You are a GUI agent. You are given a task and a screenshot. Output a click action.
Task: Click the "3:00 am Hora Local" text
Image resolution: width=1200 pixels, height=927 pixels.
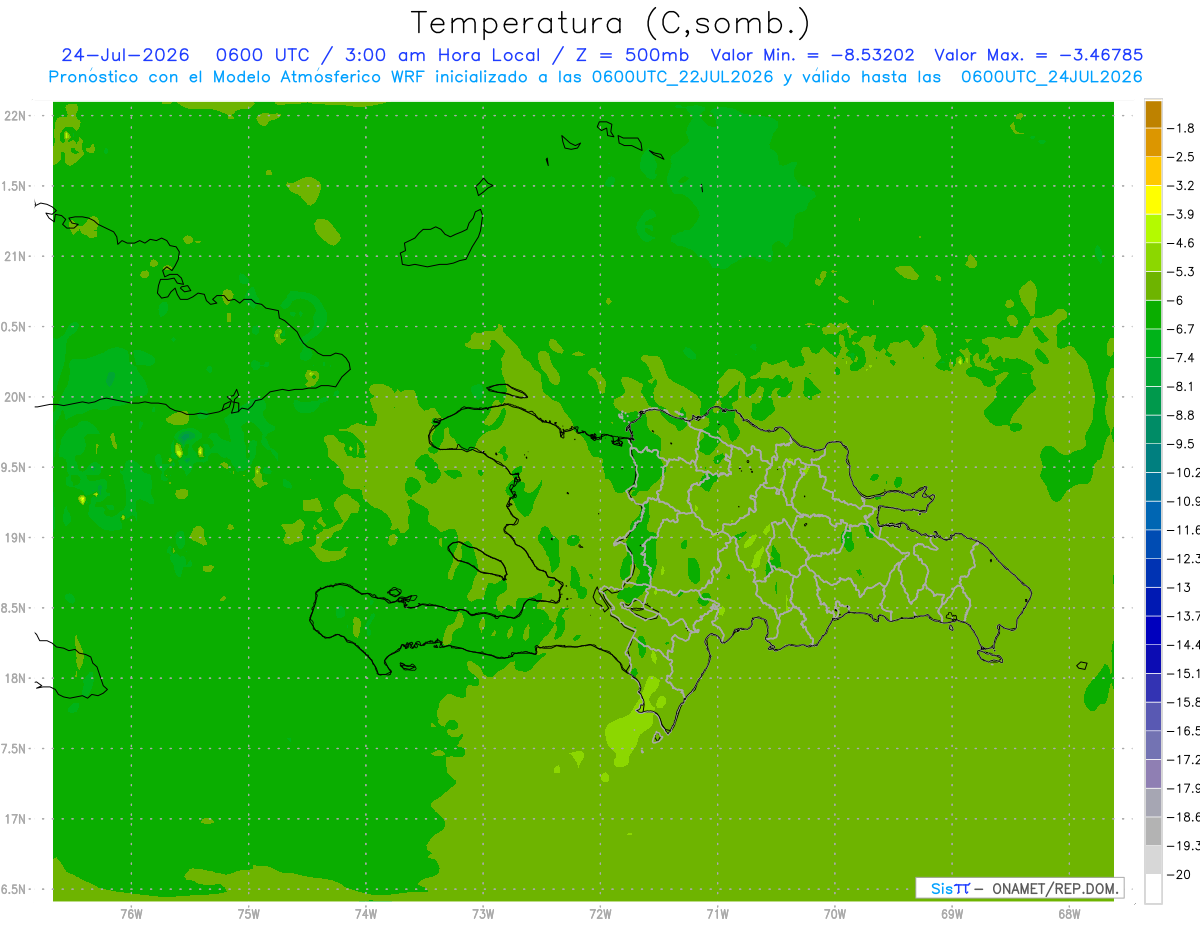tap(442, 55)
